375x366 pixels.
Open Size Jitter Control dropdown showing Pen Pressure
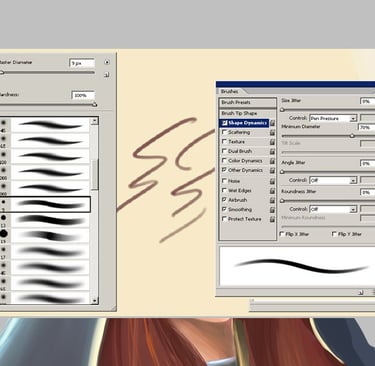coord(333,118)
